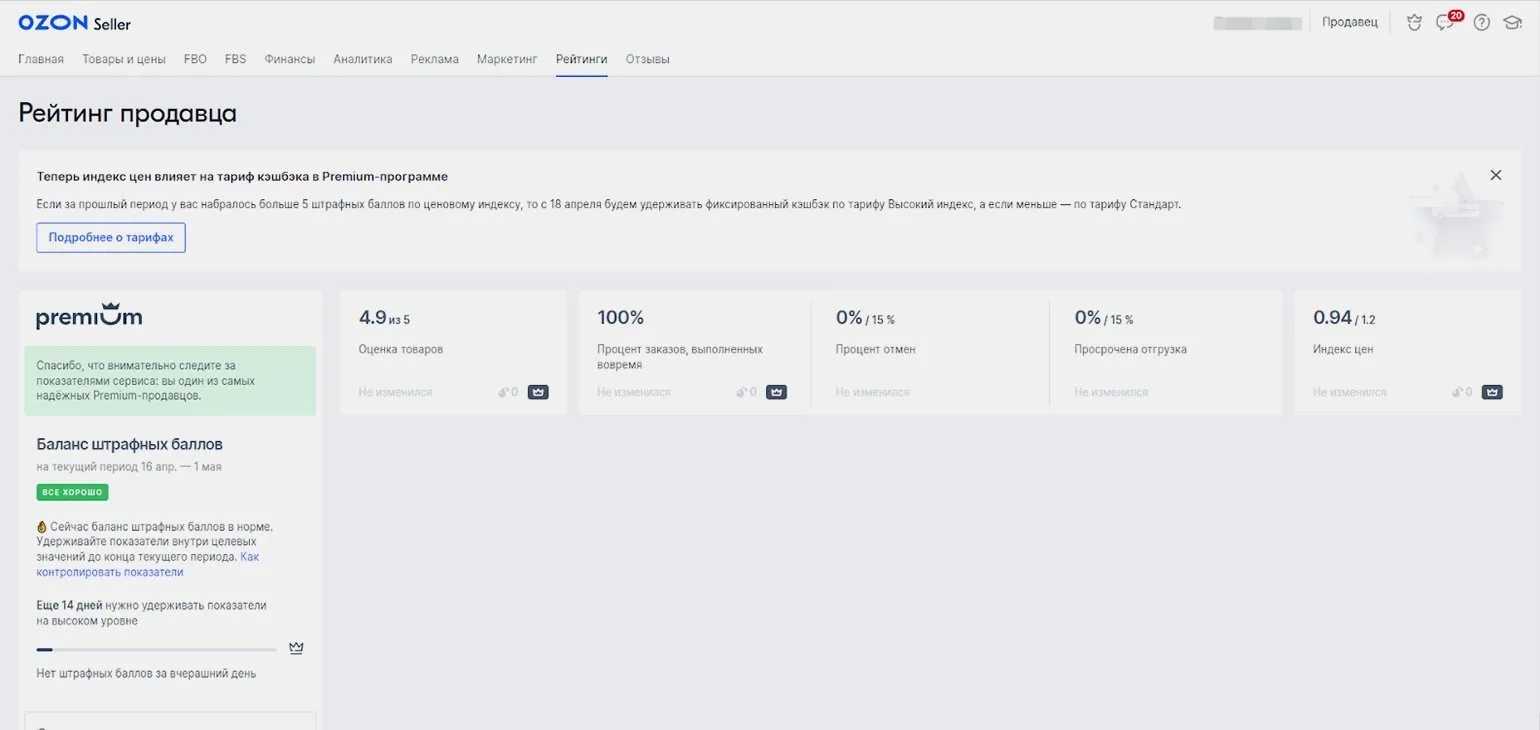Click the cat mascot icon in header
The image size is (1540, 730).
[1414, 23]
